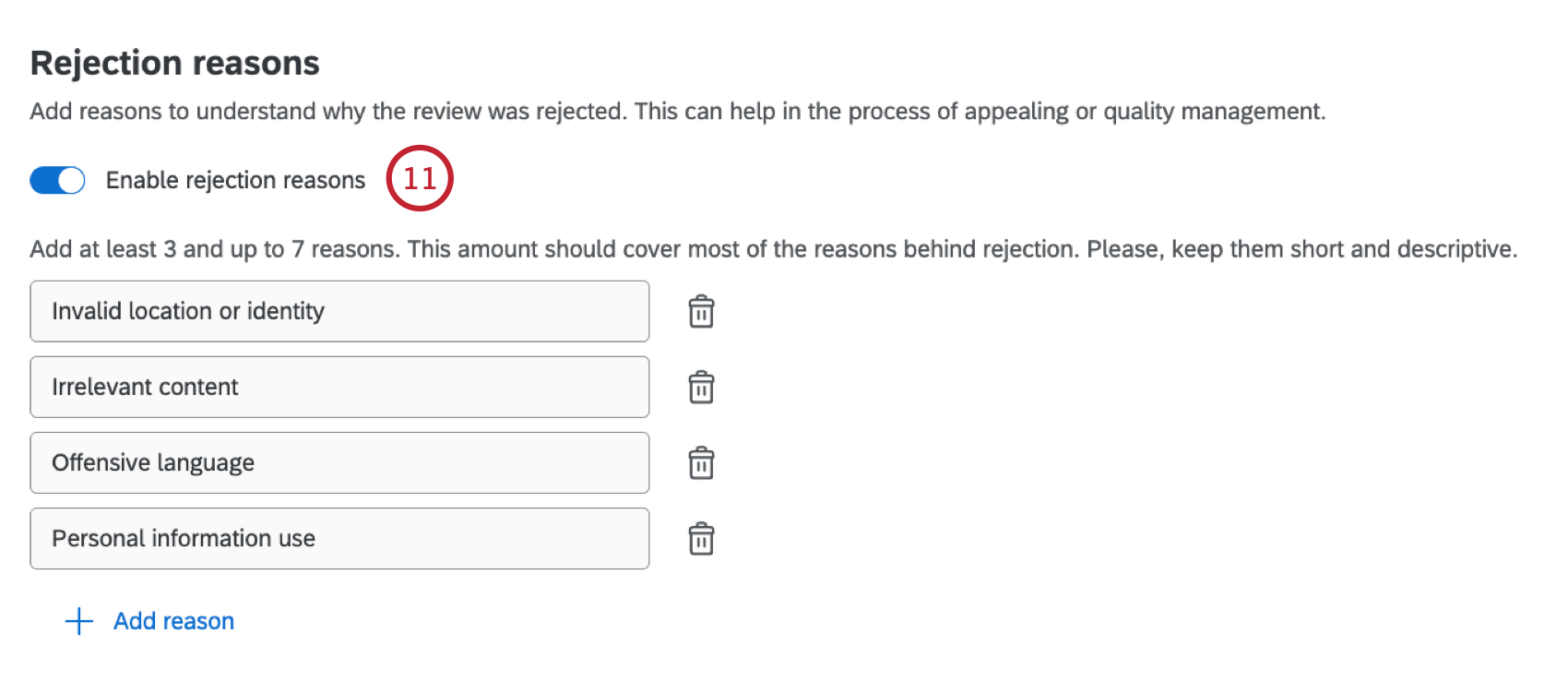Click the trash icon next to Irrelevant content
Screen dimensions: 1568x694
click(701, 388)
